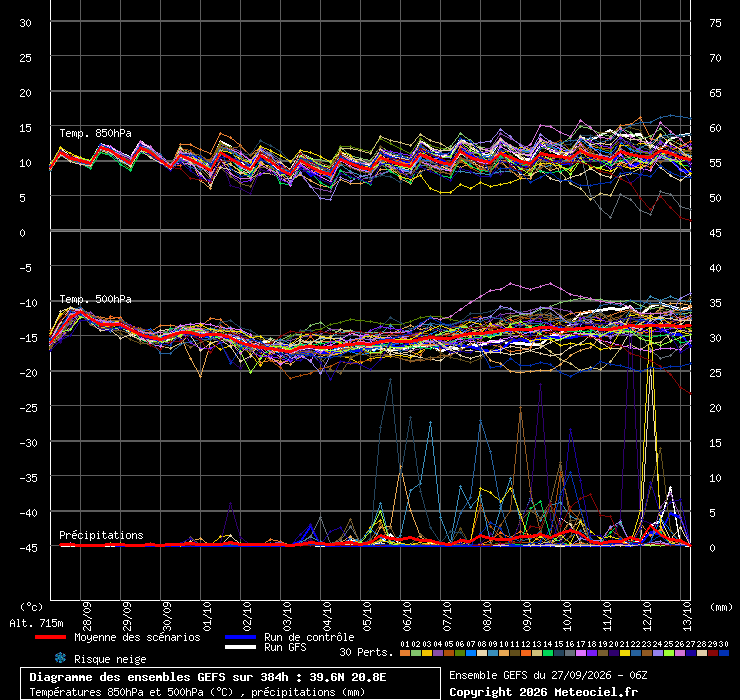Click the Temp. 500hPa chart label

pyautogui.click(x=95, y=299)
